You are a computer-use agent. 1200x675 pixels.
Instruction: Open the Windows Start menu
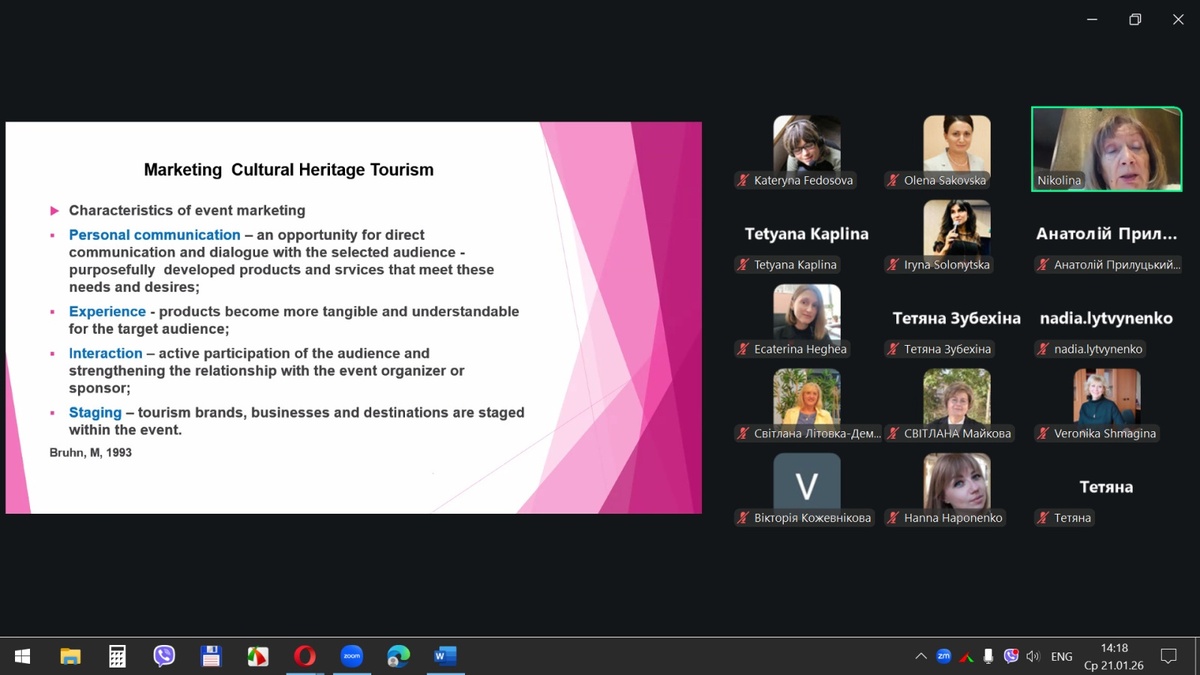tap(22, 656)
